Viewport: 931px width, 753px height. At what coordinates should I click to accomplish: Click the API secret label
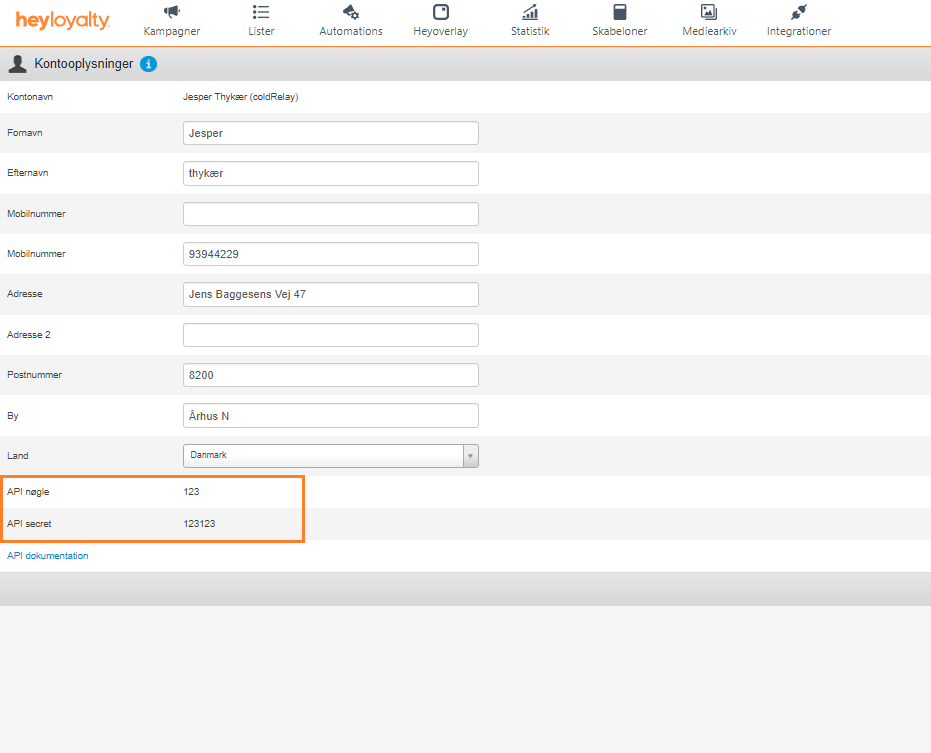pyautogui.click(x=29, y=524)
